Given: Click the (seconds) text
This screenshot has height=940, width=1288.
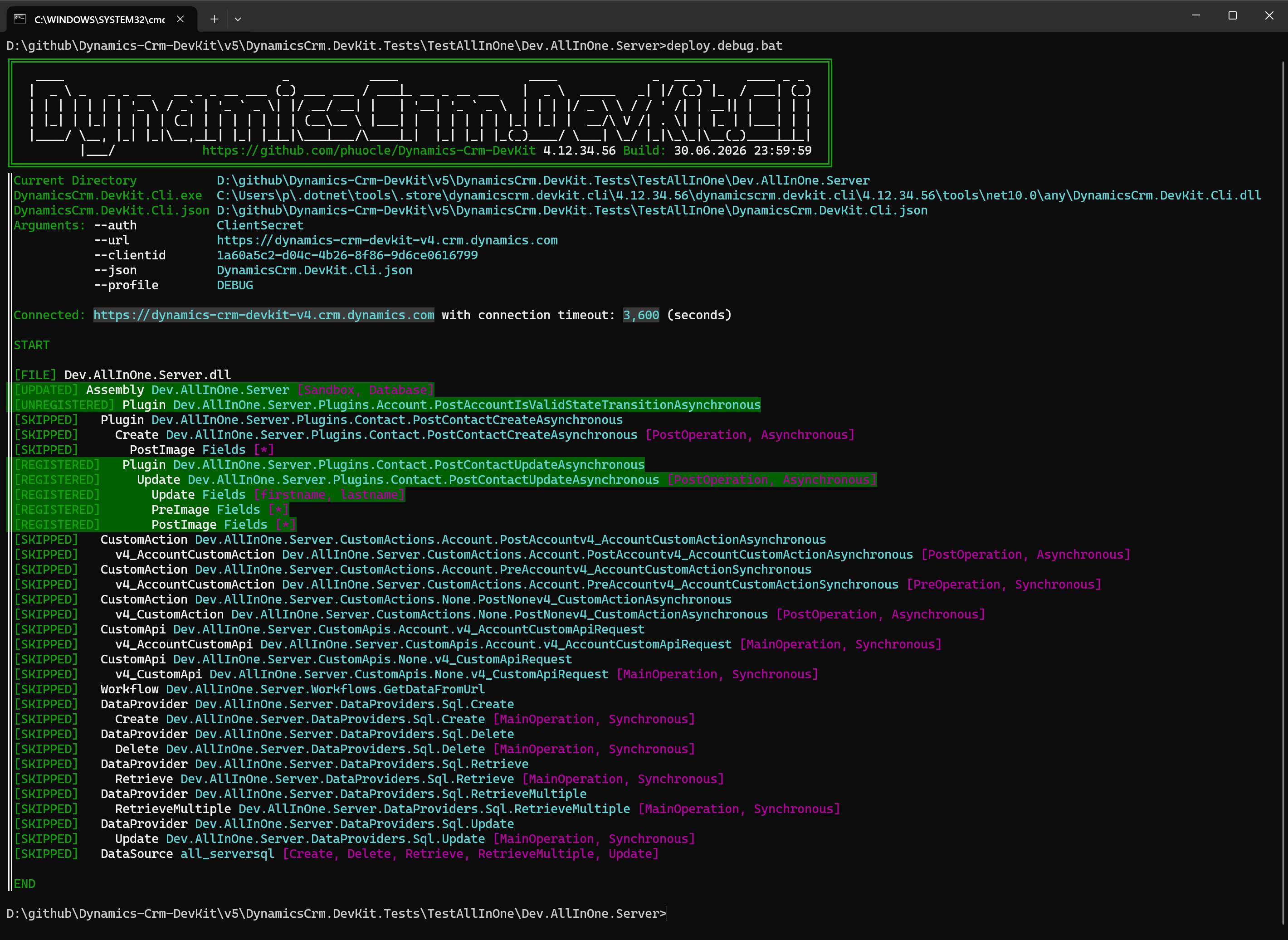Looking at the screenshot, I should click(699, 315).
